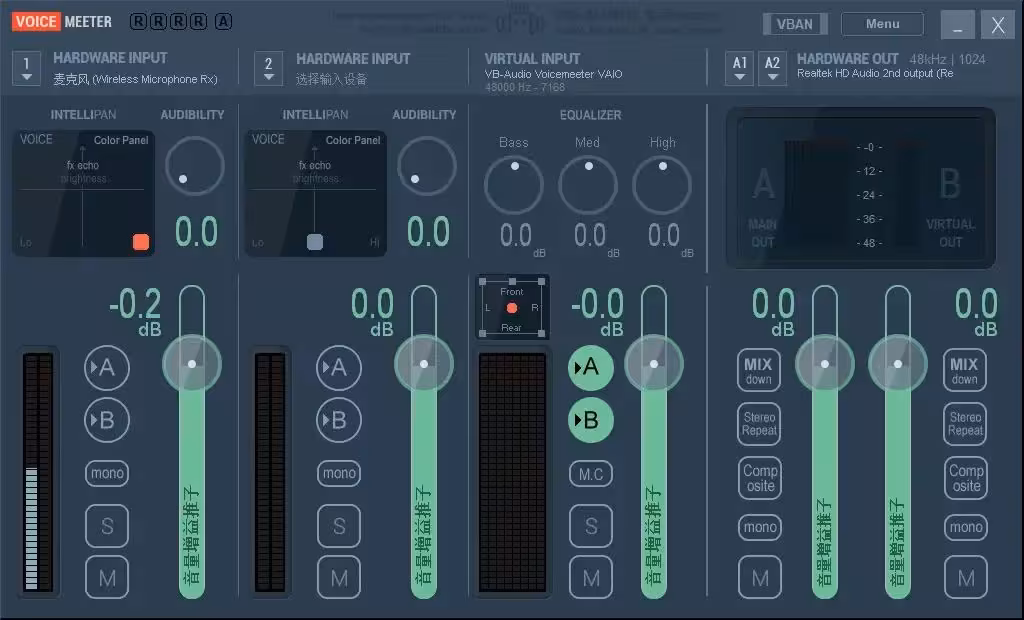Route Hardware Input 1 to bus B
Screen dimensions: 1024x620
click(x=106, y=420)
